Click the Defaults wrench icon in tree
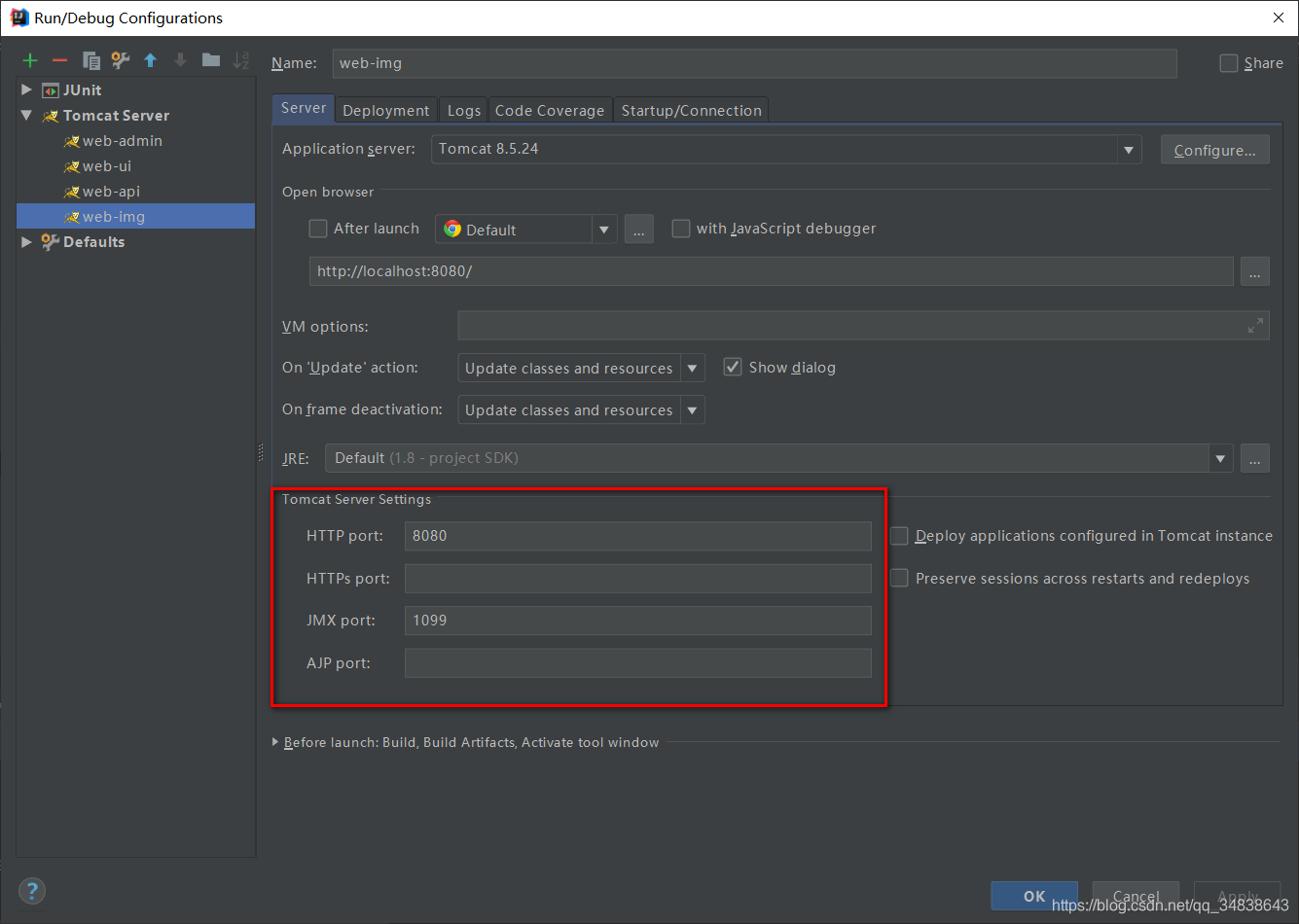Image resolution: width=1299 pixels, height=924 pixels. (51, 242)
